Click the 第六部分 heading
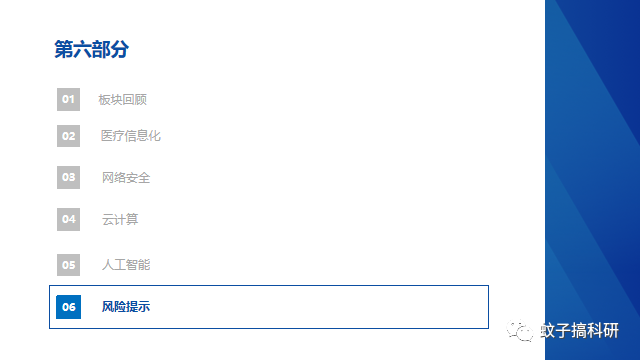The image size is (640, 360). pos(91,49)
